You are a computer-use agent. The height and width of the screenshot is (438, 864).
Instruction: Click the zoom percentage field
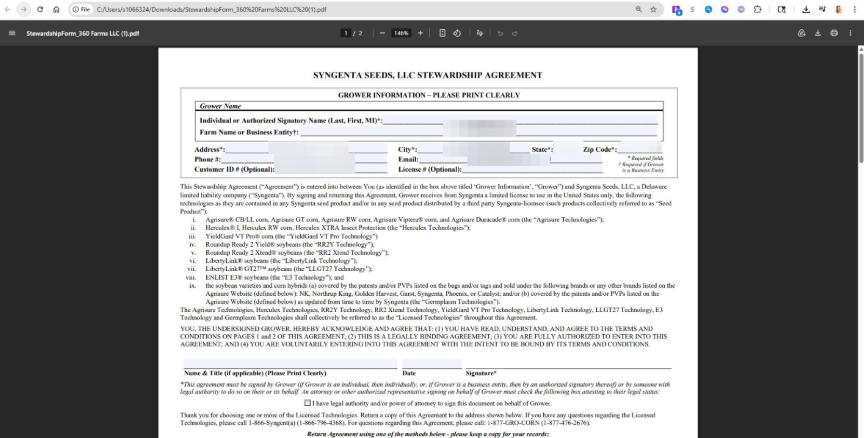coord(401,33)
